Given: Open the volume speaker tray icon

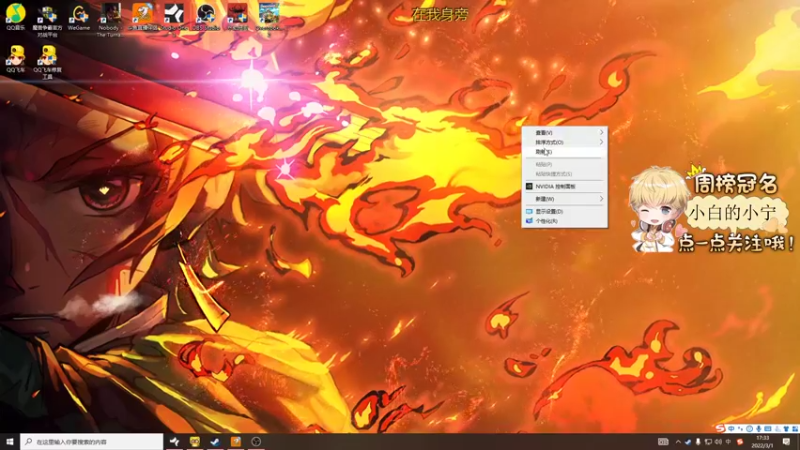Looking at the screenshot, I should pos(718,442).
